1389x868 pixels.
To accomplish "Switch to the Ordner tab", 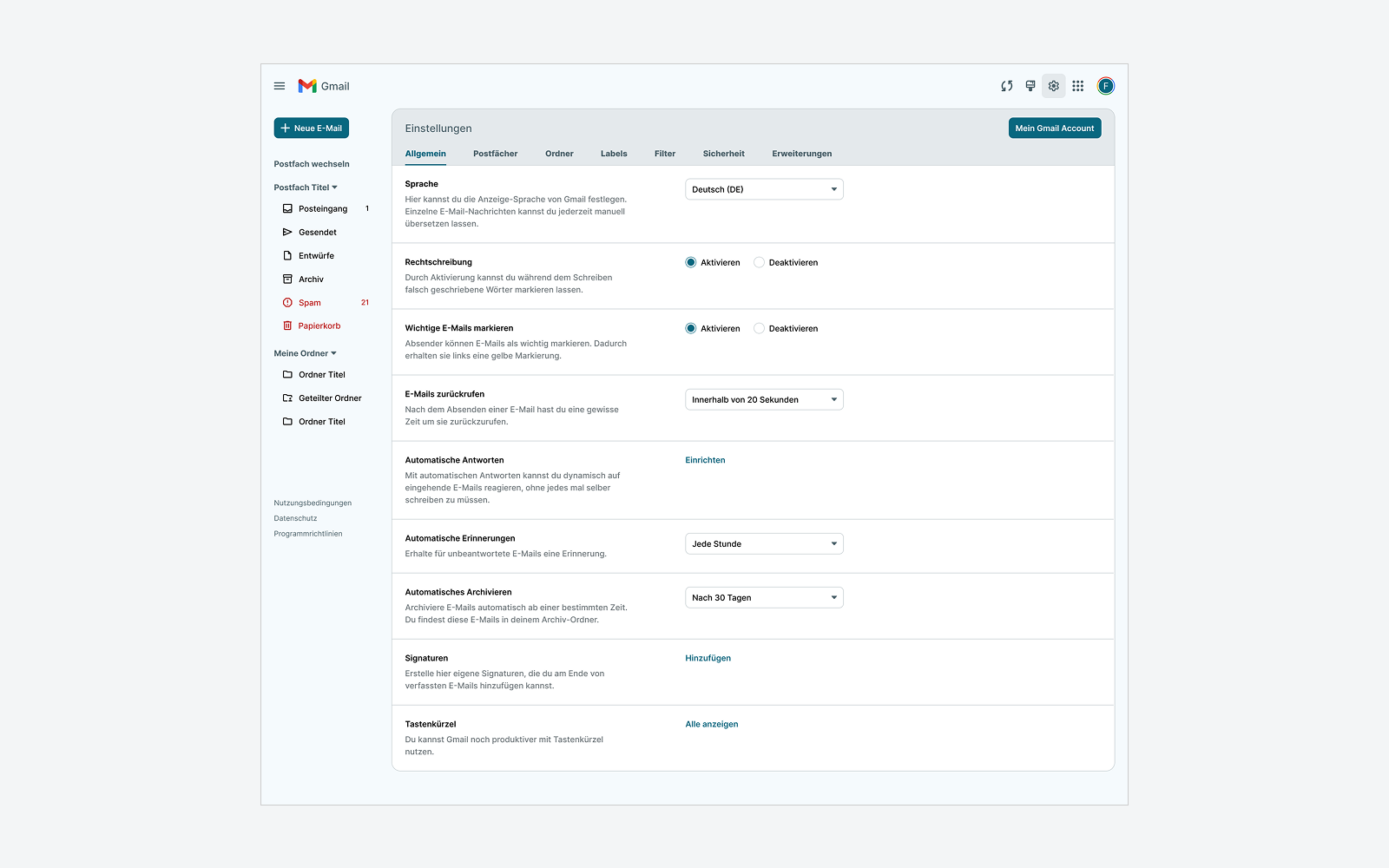I will click(x=559, y=154).
